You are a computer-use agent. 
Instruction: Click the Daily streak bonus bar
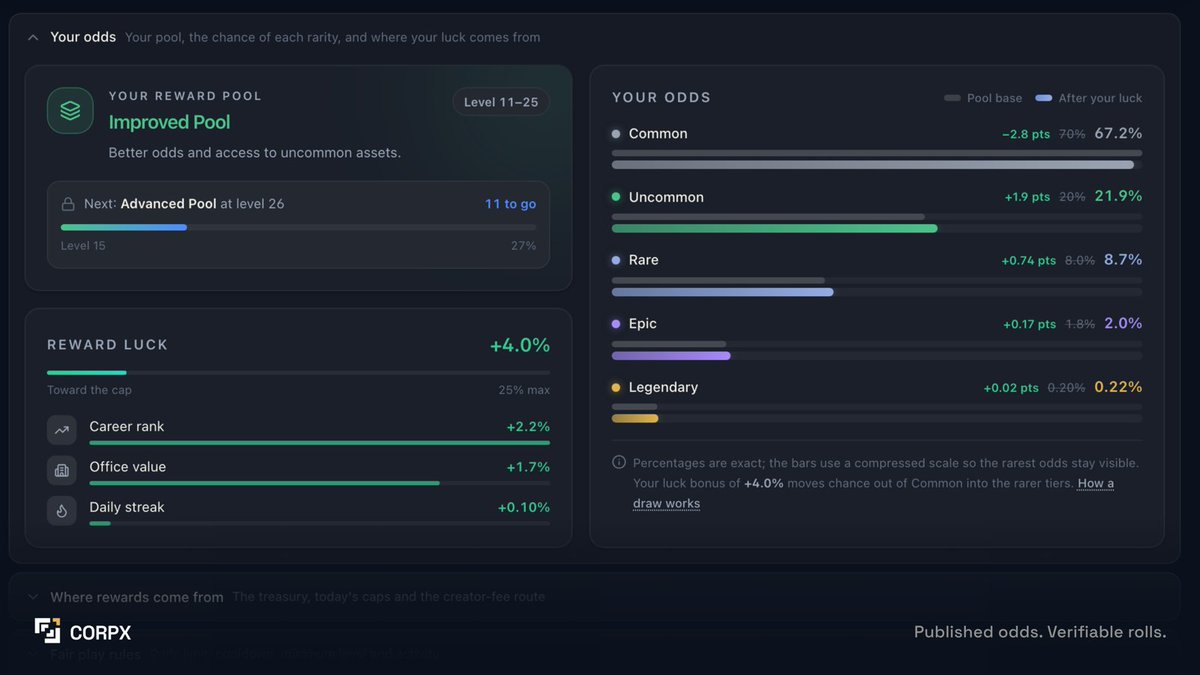click(x=319, y=523)
